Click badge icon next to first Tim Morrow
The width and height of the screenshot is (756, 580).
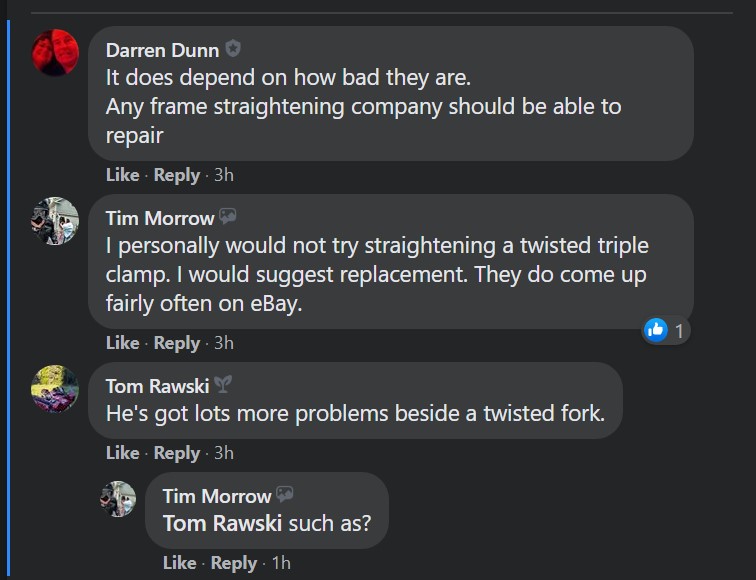[228, 216]
